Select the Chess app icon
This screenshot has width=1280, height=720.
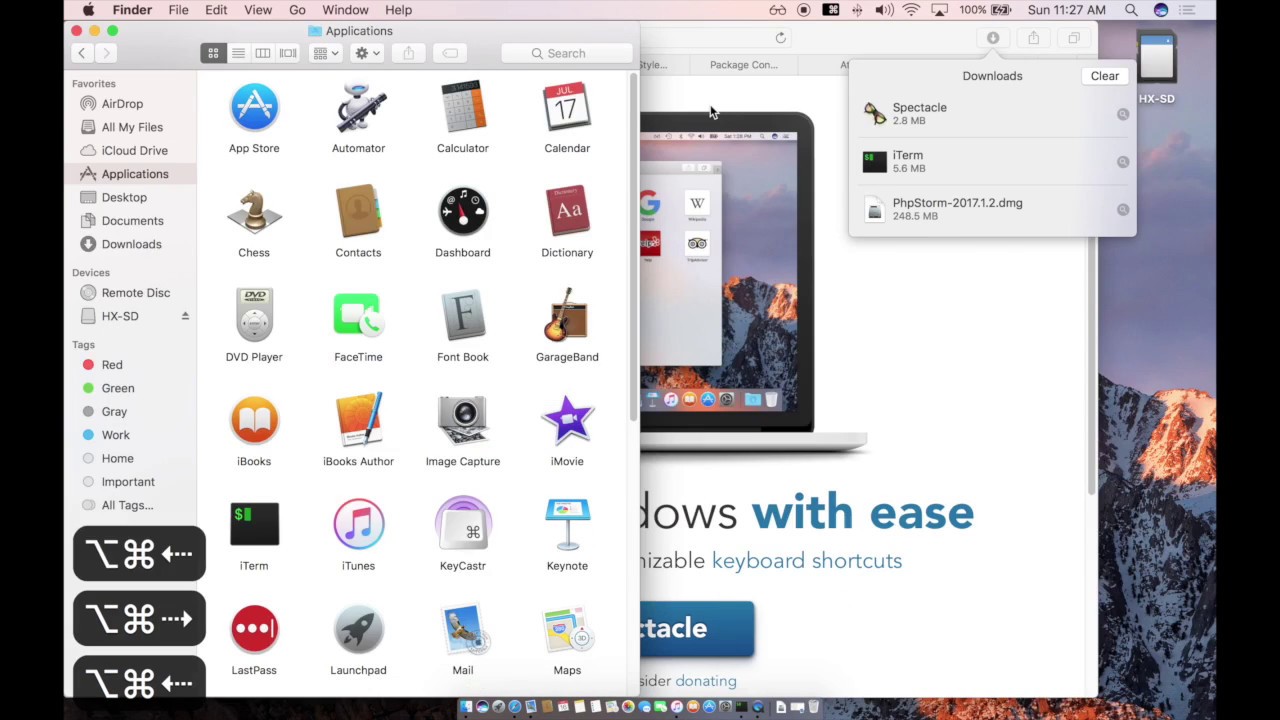pos(254,212)
